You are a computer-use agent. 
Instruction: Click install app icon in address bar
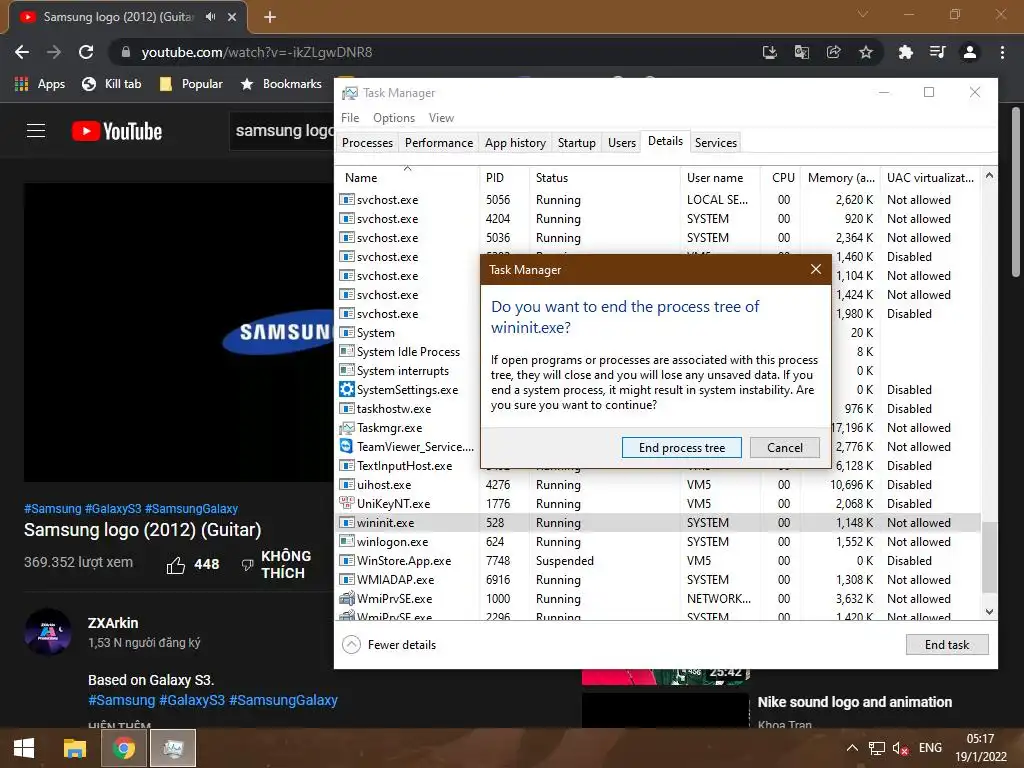769,52
